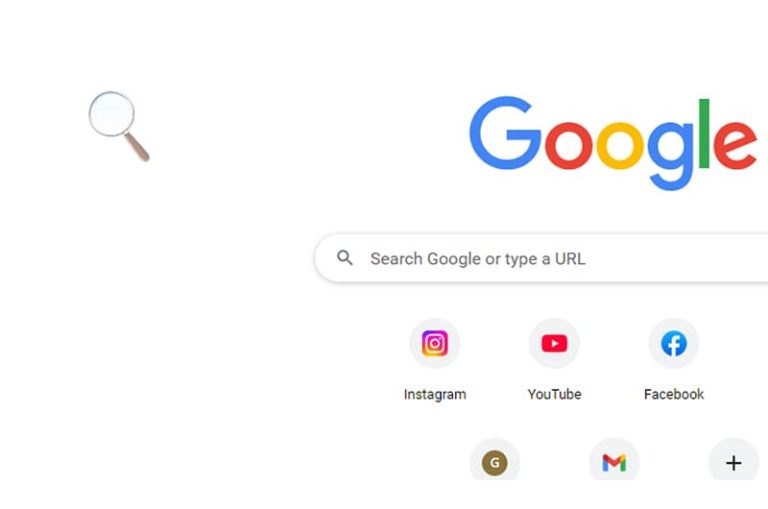
Task: Click the yellow letter o in logo
Action: pyautogui.click(x=620, y=145)
